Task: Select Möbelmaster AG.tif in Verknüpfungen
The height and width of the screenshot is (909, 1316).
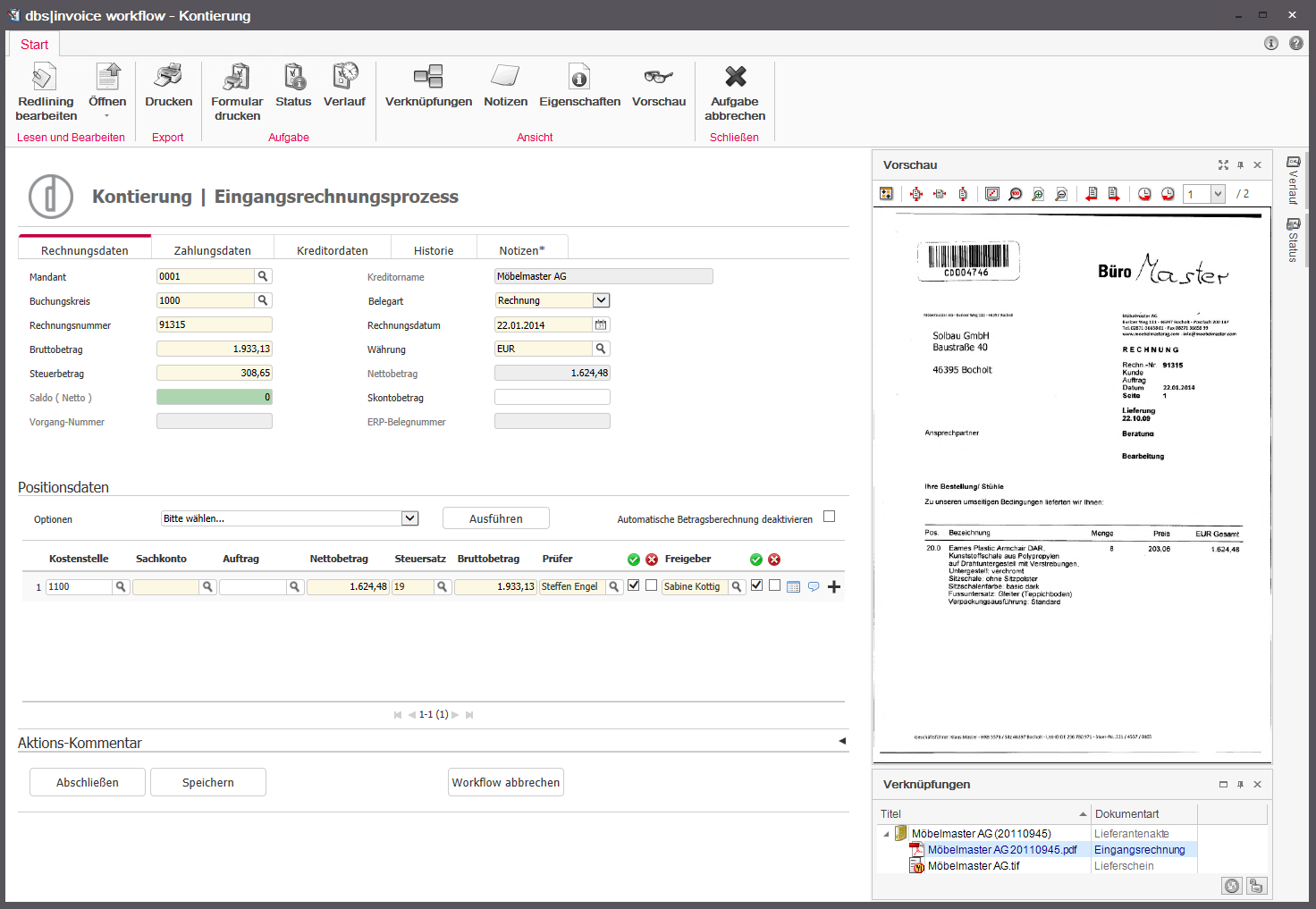Action: [973, 866]
